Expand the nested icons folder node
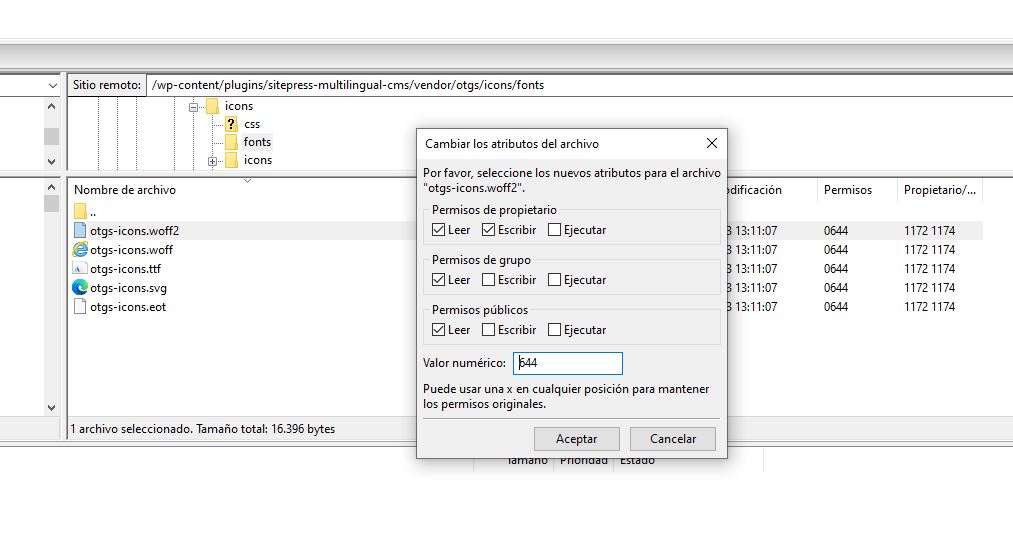 (x=213, y=161)
